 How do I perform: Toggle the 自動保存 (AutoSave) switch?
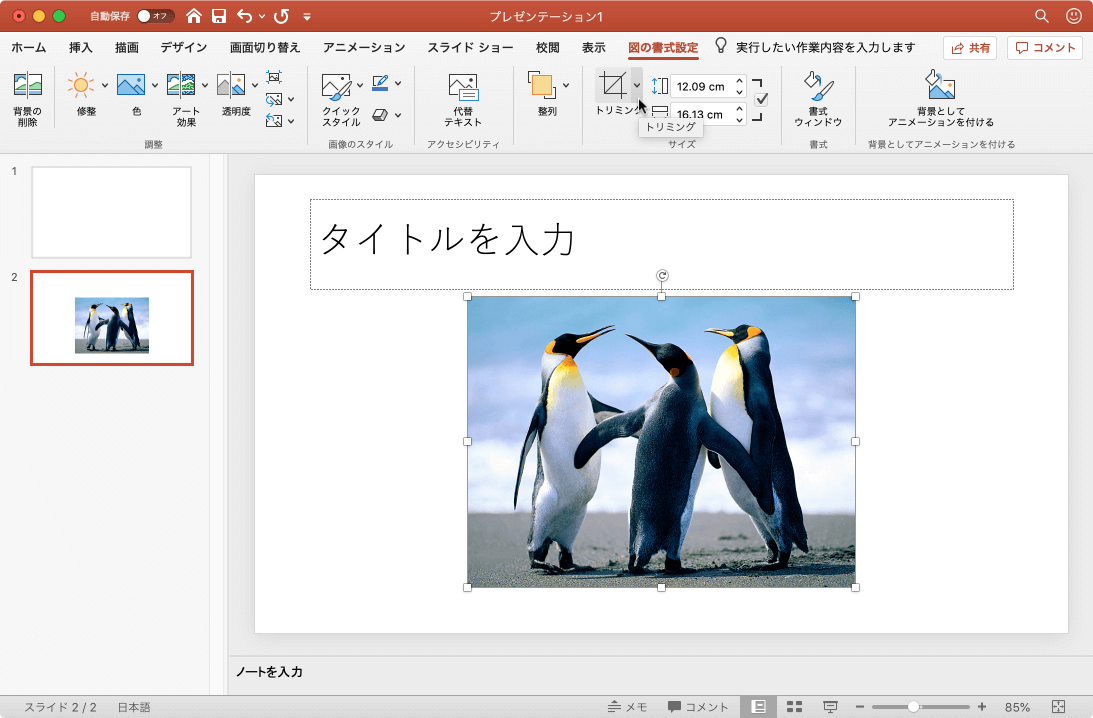coord(155,16)
